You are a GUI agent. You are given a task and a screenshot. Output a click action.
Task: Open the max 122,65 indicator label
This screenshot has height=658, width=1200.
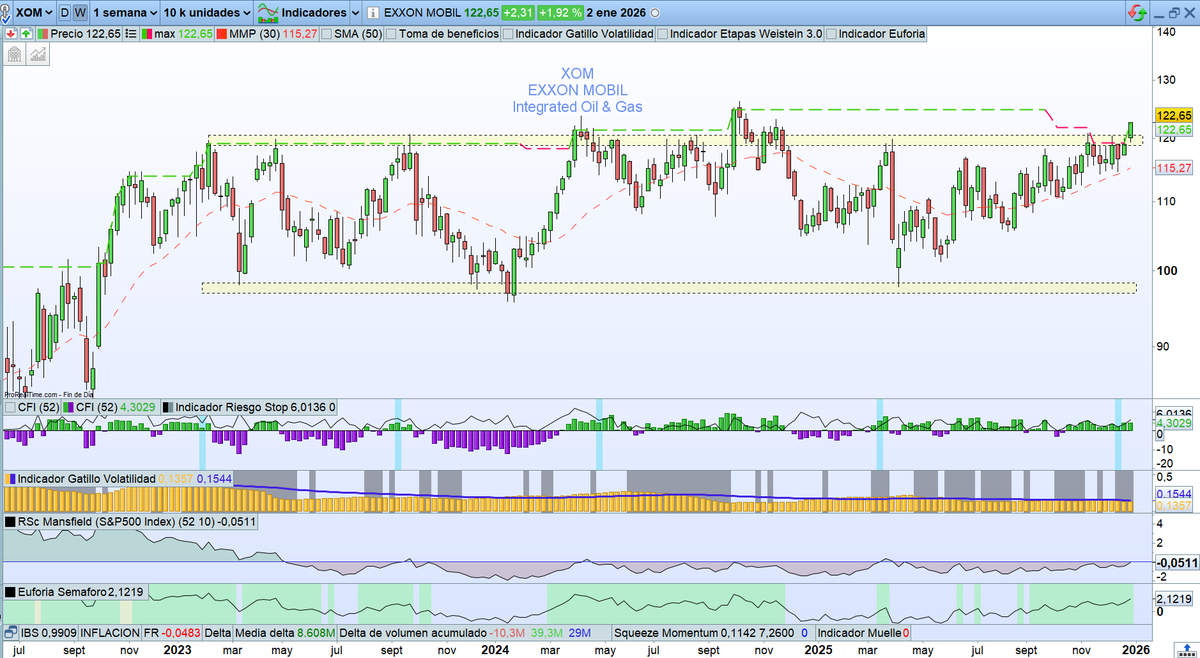[183, 34]
